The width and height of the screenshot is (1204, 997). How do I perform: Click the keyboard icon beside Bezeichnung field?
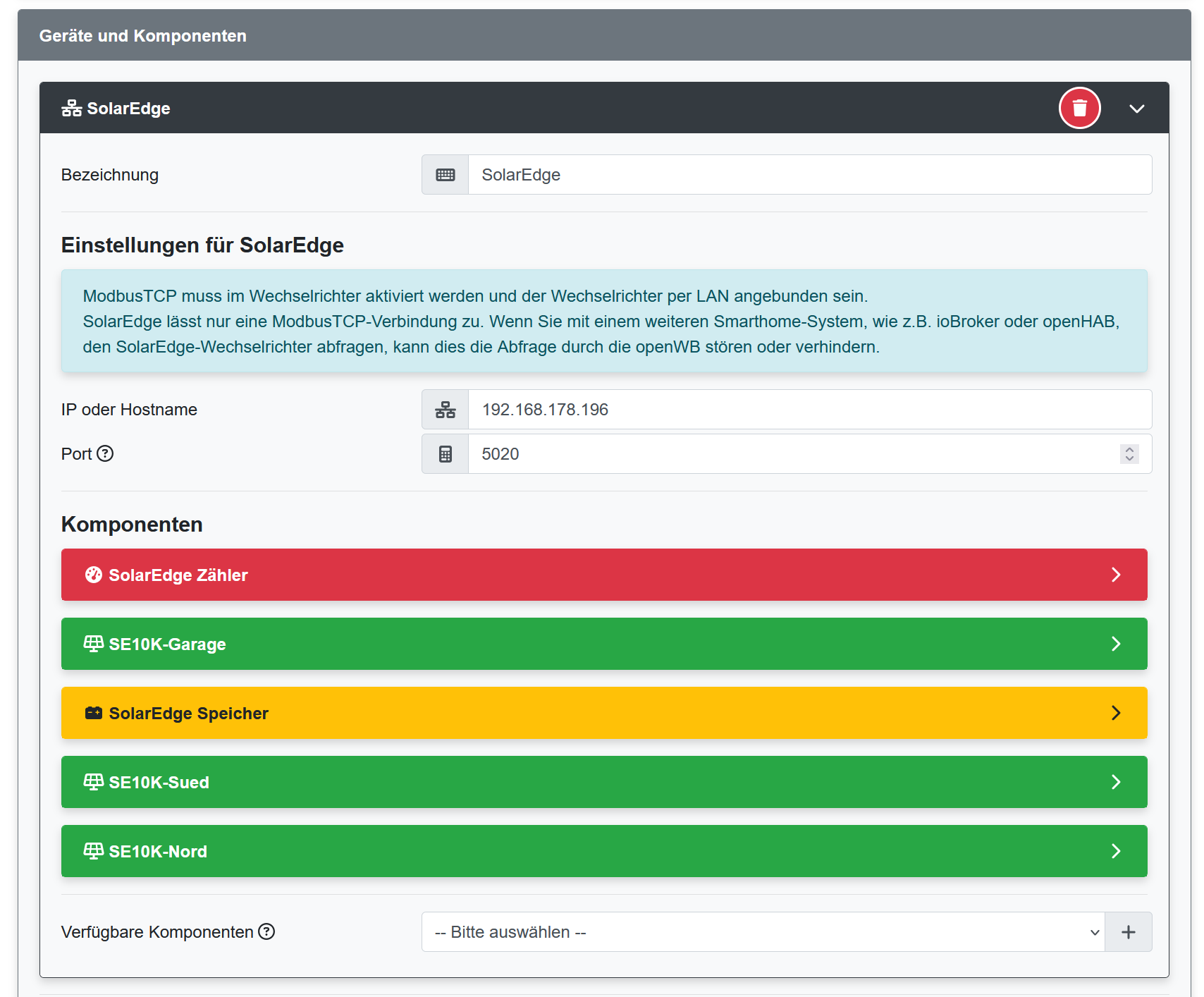click(x=445, y=175)
